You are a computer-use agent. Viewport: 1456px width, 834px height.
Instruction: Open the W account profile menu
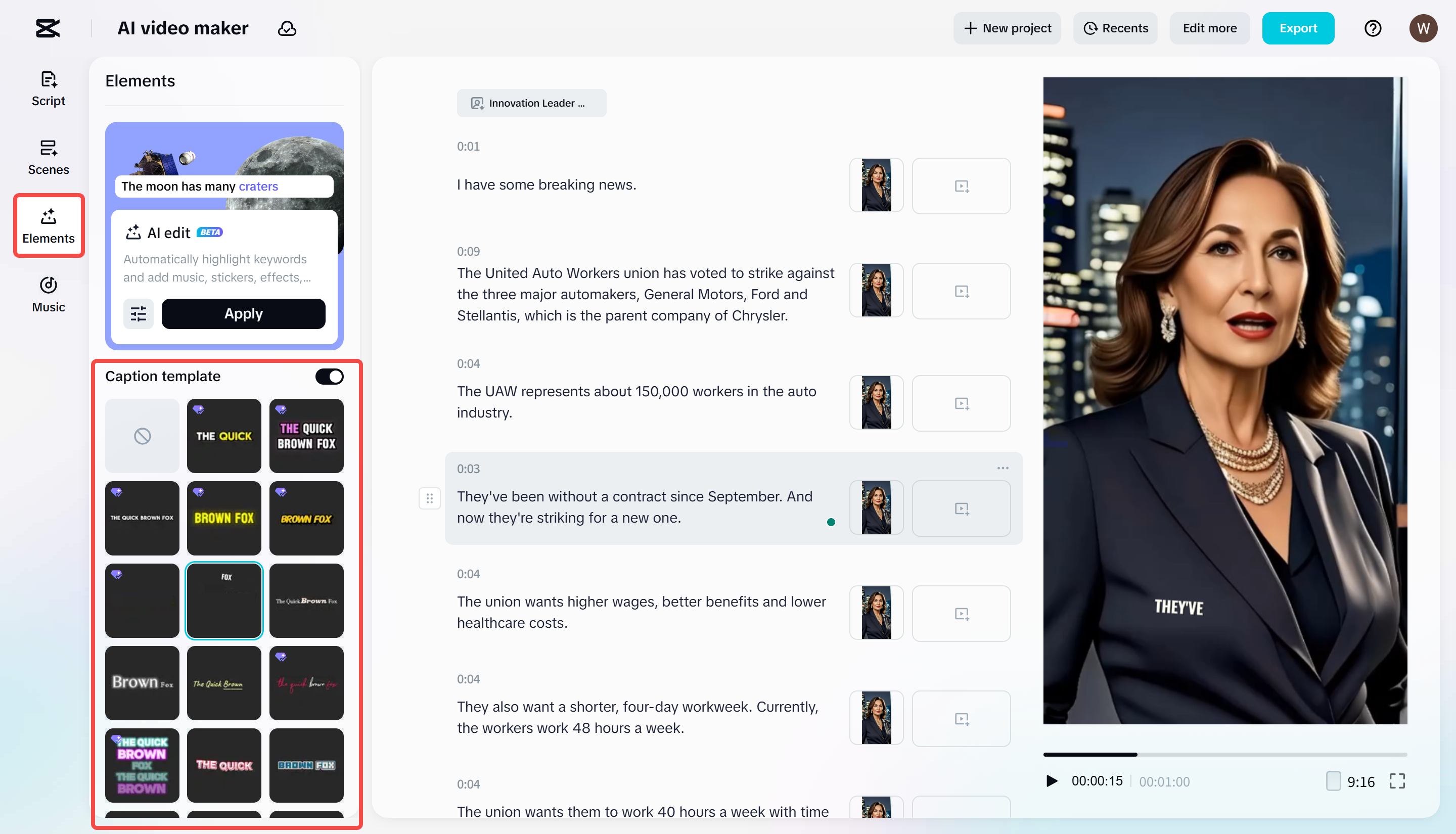click(x=1423, y=28)
